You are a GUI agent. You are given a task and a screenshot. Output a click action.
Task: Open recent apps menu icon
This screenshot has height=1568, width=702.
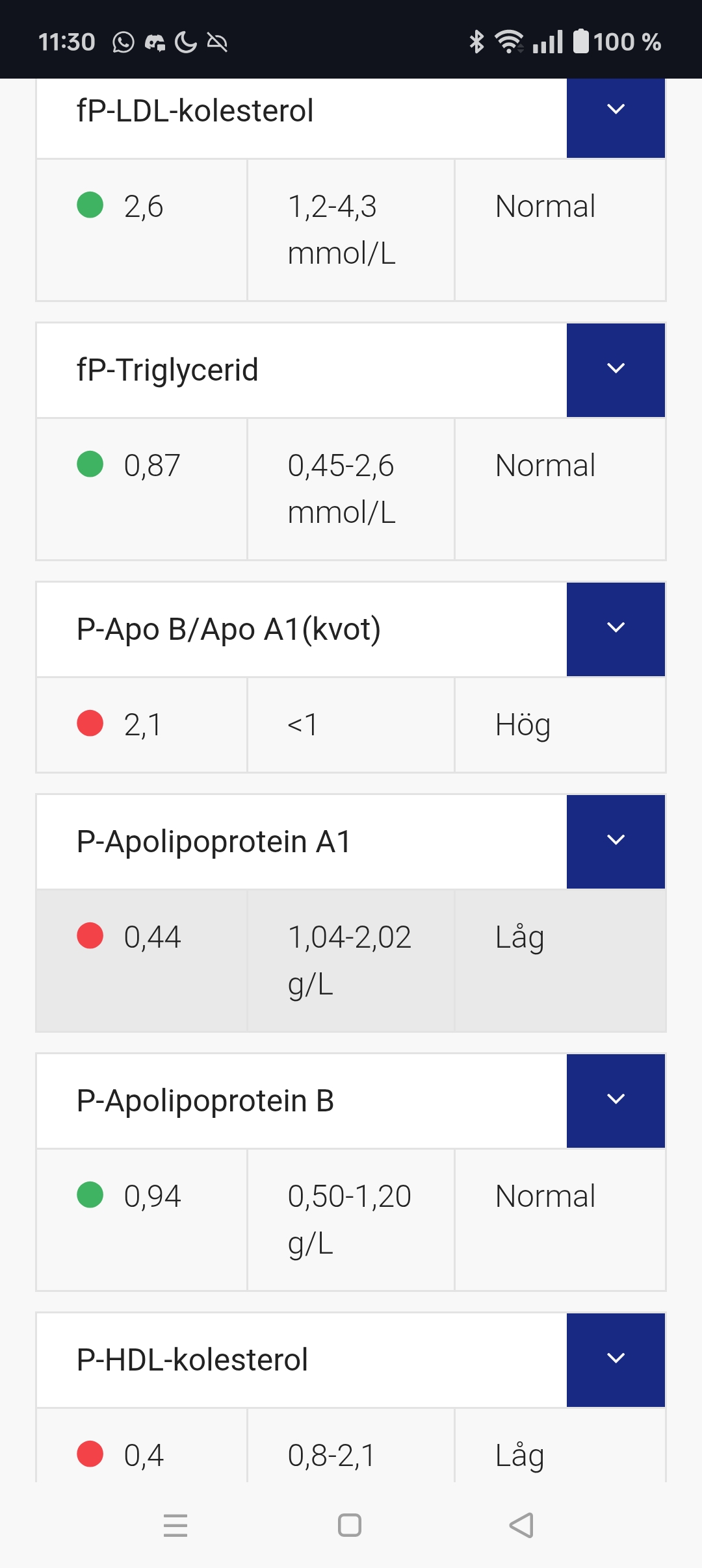pos(175,1524)
